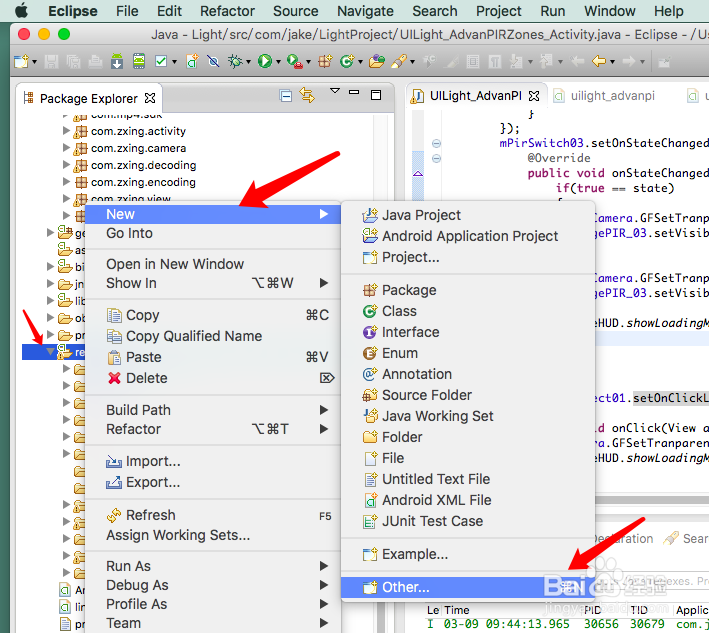Click New Java Package toolbar icon
Screen dimensions: 709x633
325,61
